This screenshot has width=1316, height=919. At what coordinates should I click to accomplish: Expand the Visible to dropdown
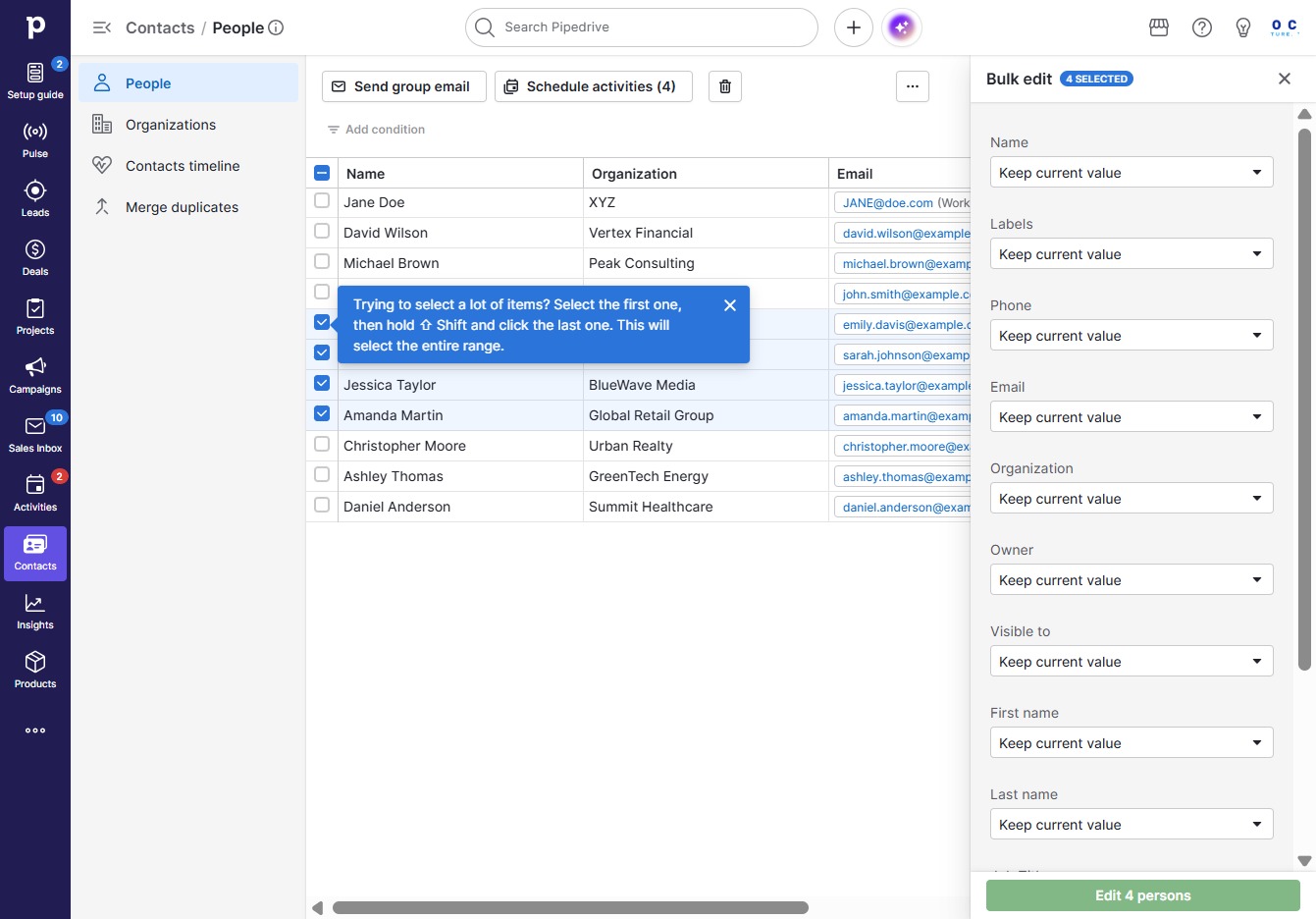pos(1132,662)
